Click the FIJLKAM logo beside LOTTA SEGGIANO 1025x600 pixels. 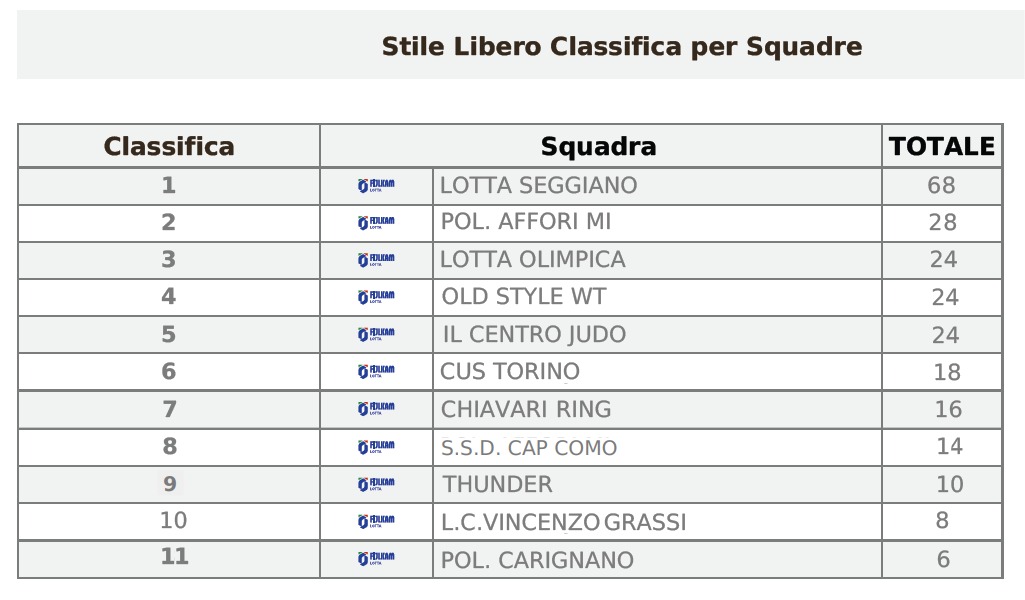376,186
